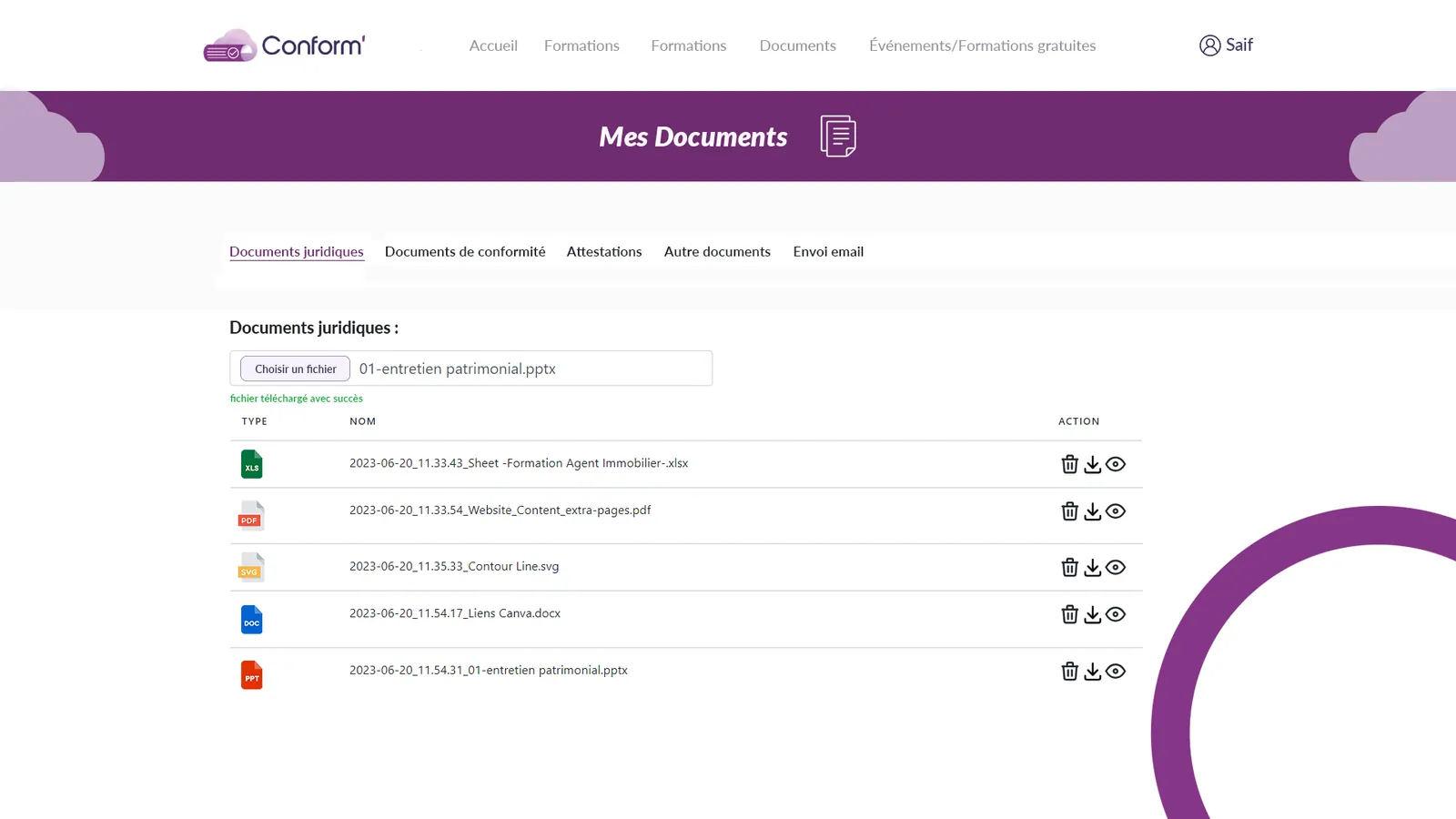
Task: Go to Accueil in the navigation bar
Action: pos(493,45)
